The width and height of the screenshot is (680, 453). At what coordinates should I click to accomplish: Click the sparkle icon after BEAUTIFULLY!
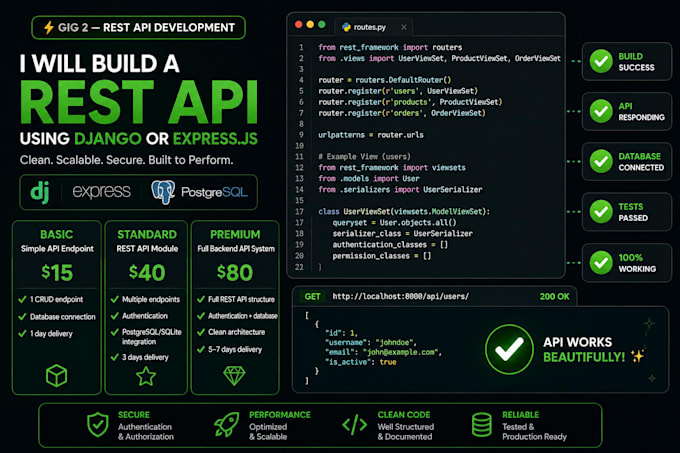(638, 356)
